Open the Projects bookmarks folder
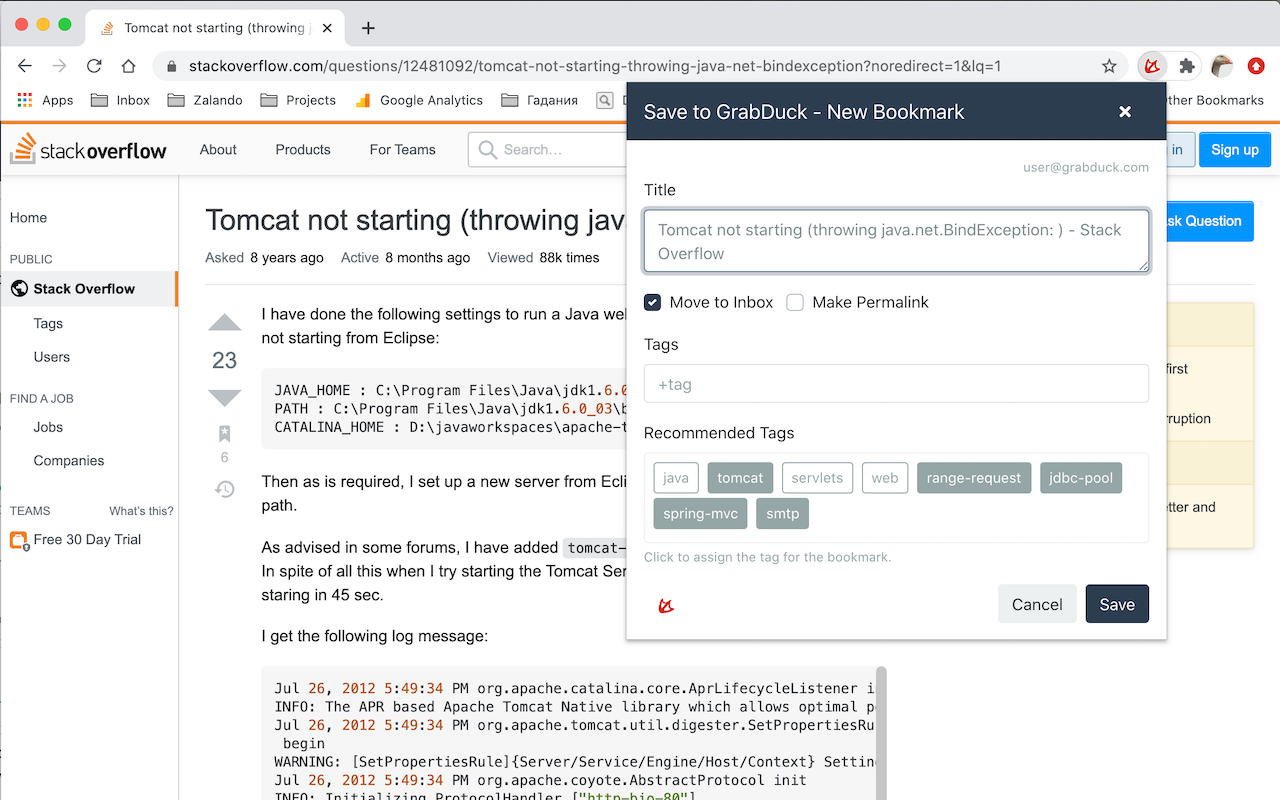 coord(298,100)
